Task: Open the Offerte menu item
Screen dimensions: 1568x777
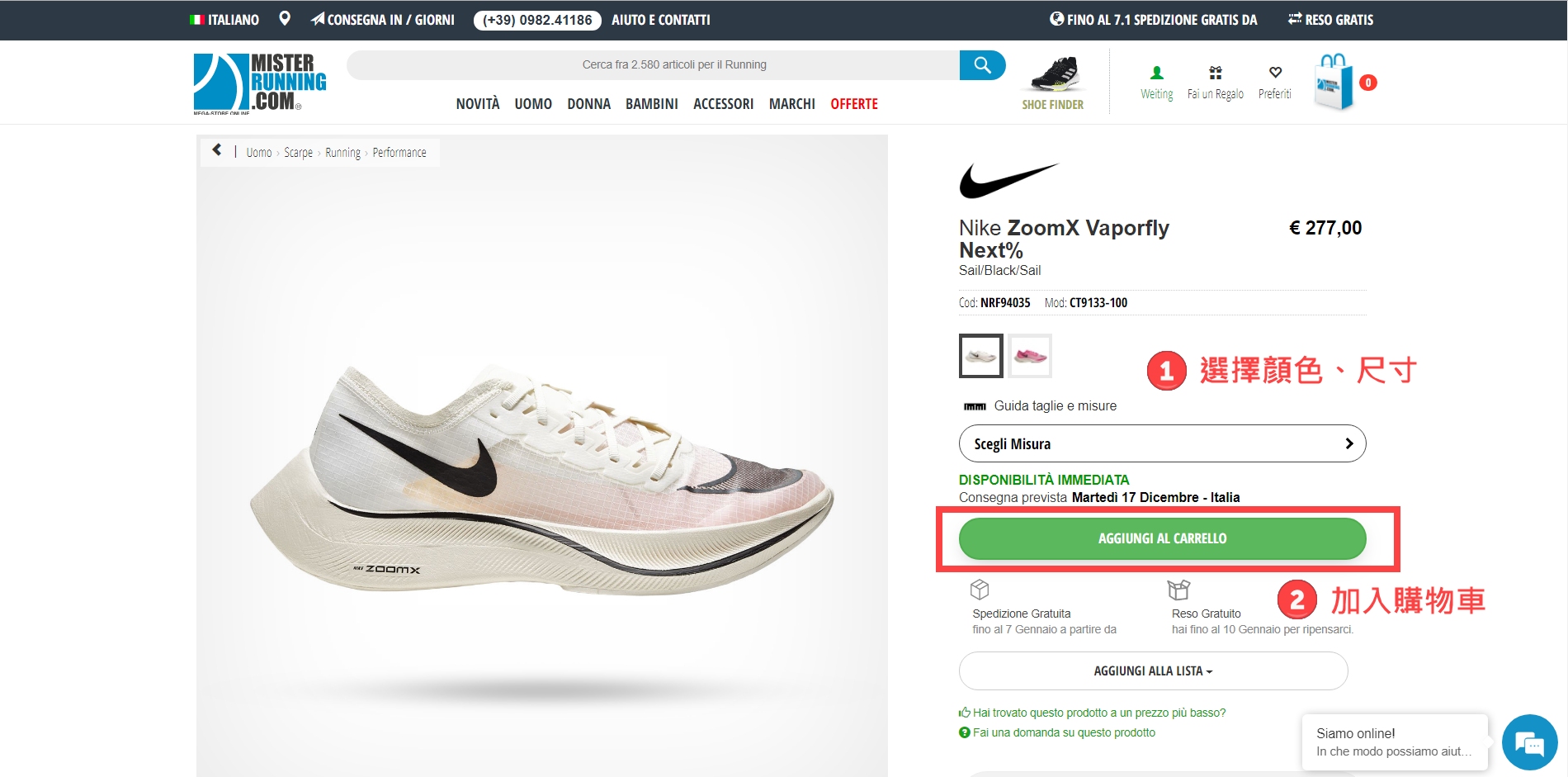Action: pyautogui.click(x=854, y=104)
